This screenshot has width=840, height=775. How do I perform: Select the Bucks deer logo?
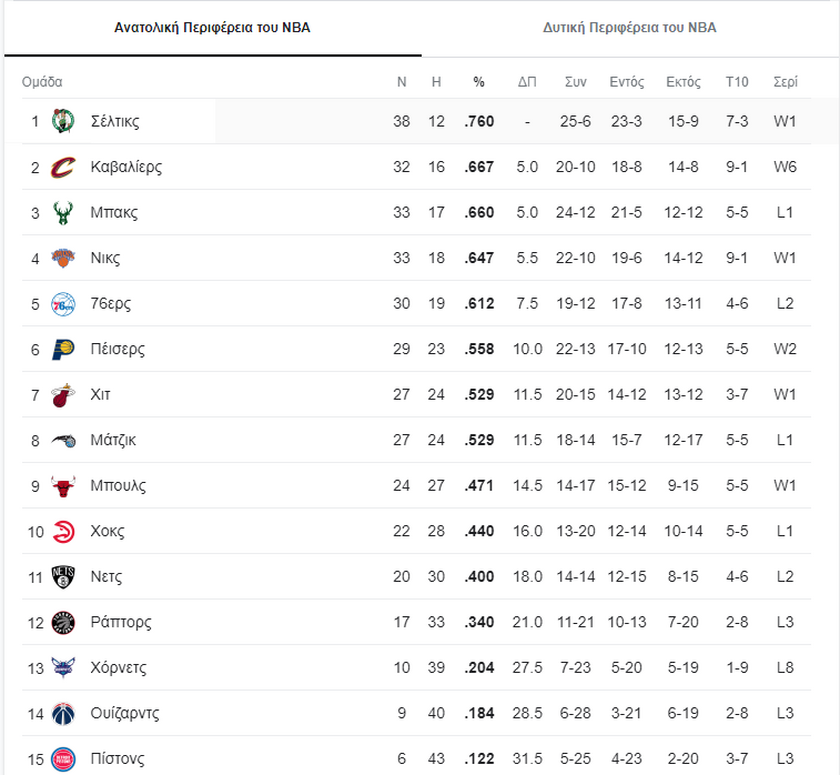click(x=63, y=212)
